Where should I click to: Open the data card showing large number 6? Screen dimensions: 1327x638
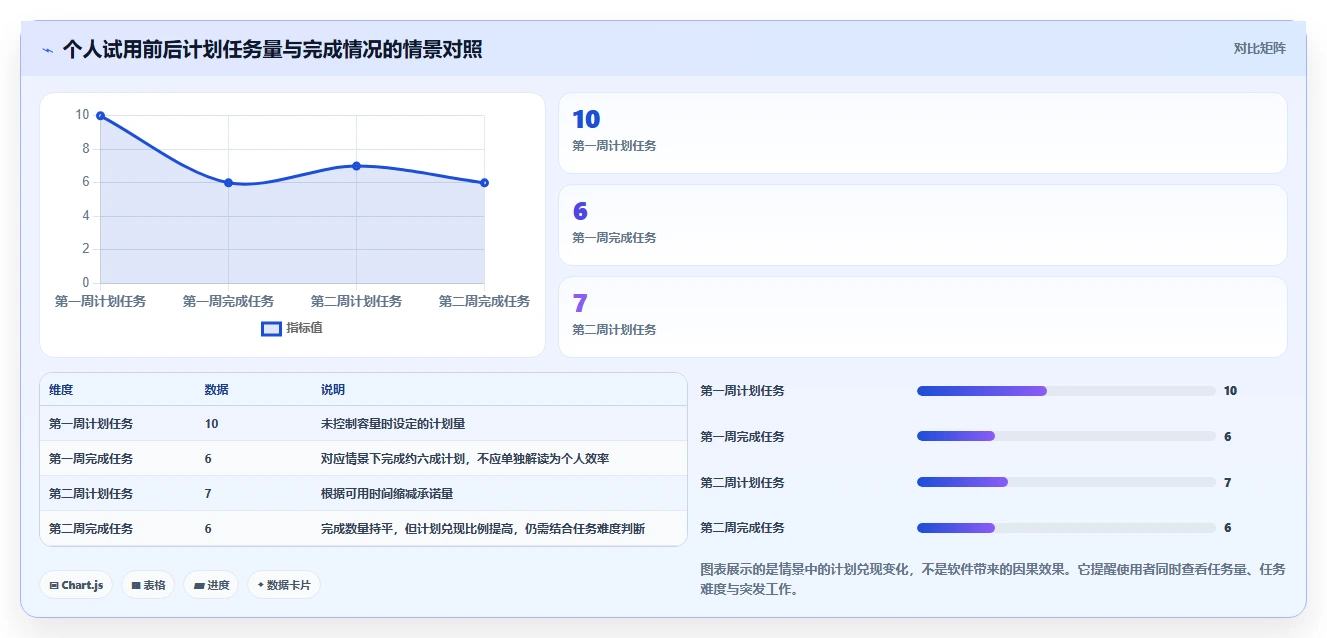(922, 225)
